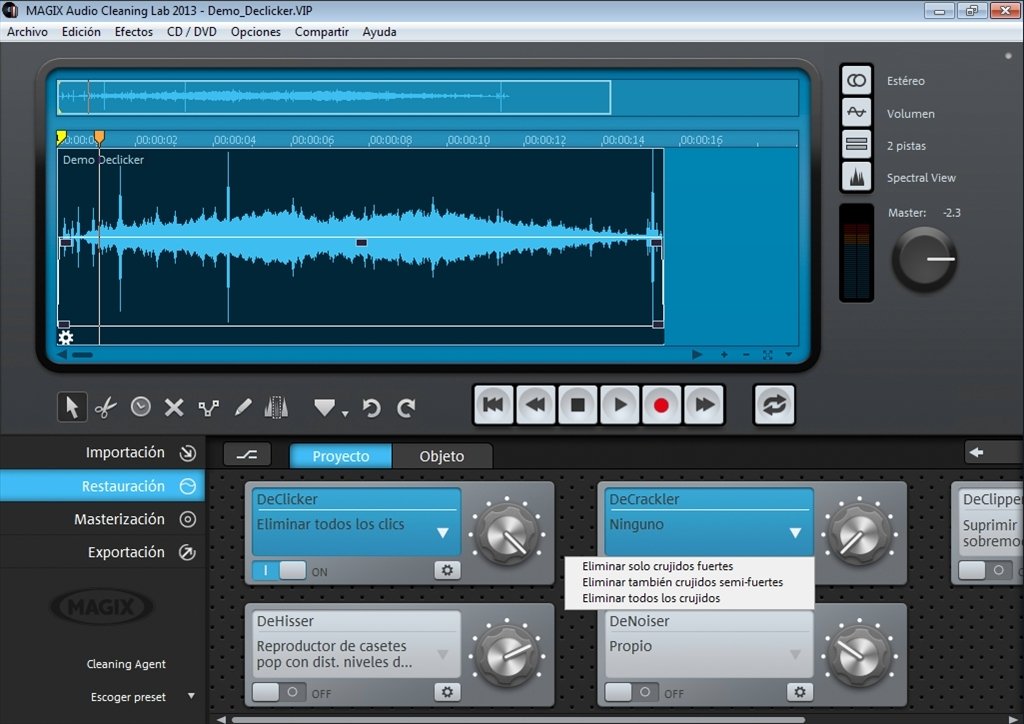The width and height of the screenshot is (1024, 724).
Task: Select the arrow selection tool
Action: [x=72, y=407]
